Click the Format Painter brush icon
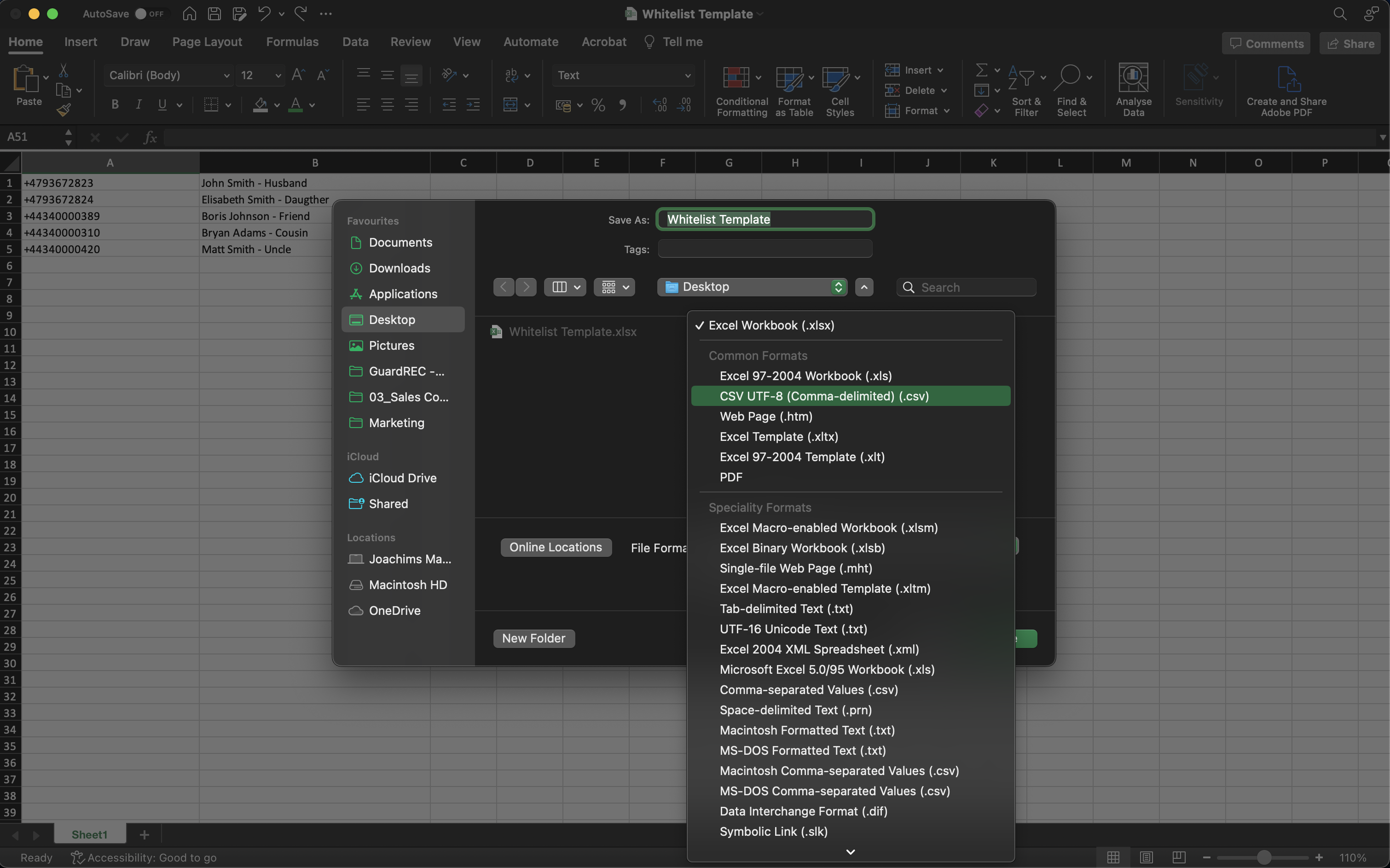This screenshot has width=1390, height=868. [x=64, y=110]
